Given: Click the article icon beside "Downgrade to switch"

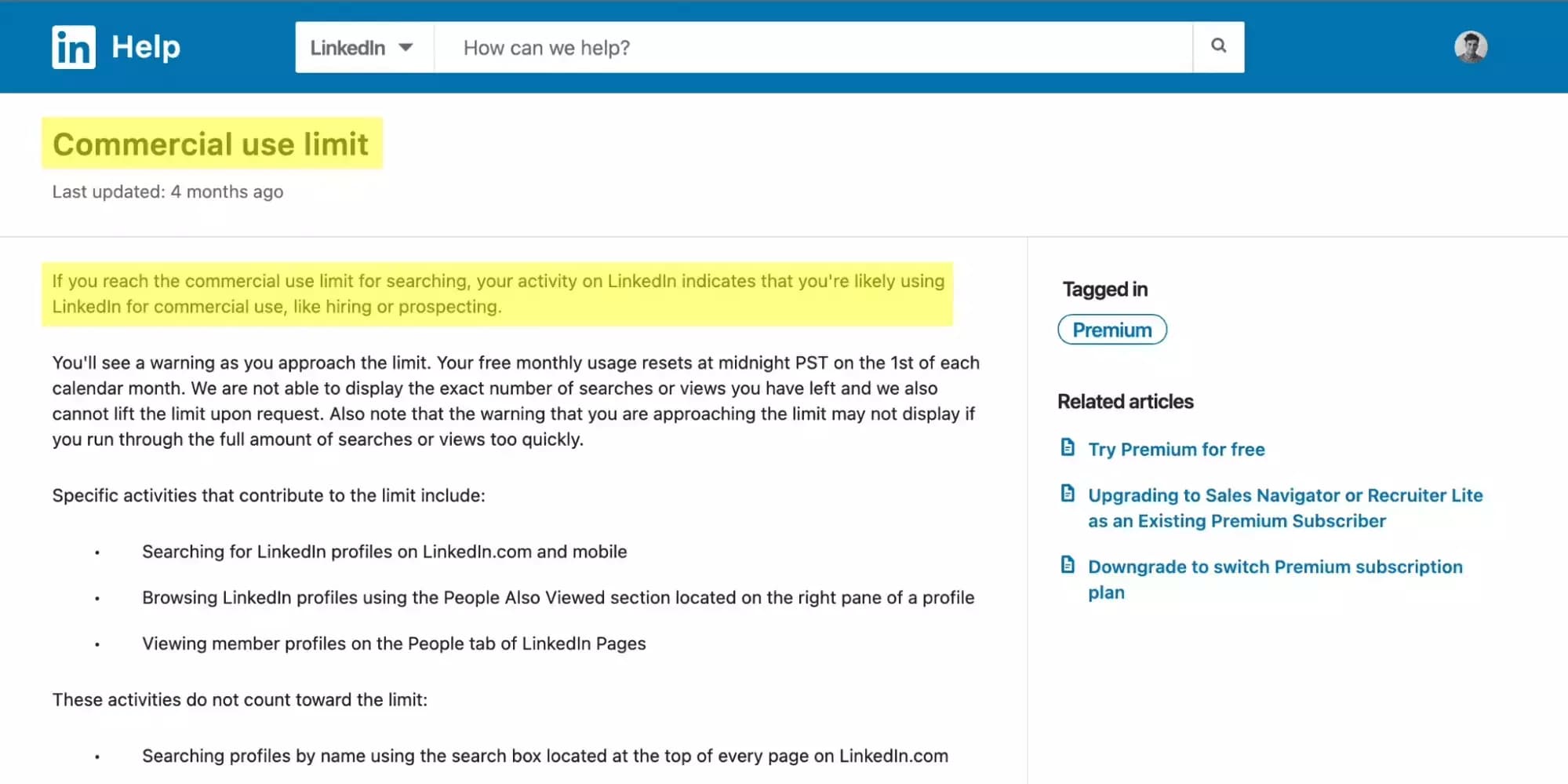Looking at the screenshot, I should tap(1068, 564).
